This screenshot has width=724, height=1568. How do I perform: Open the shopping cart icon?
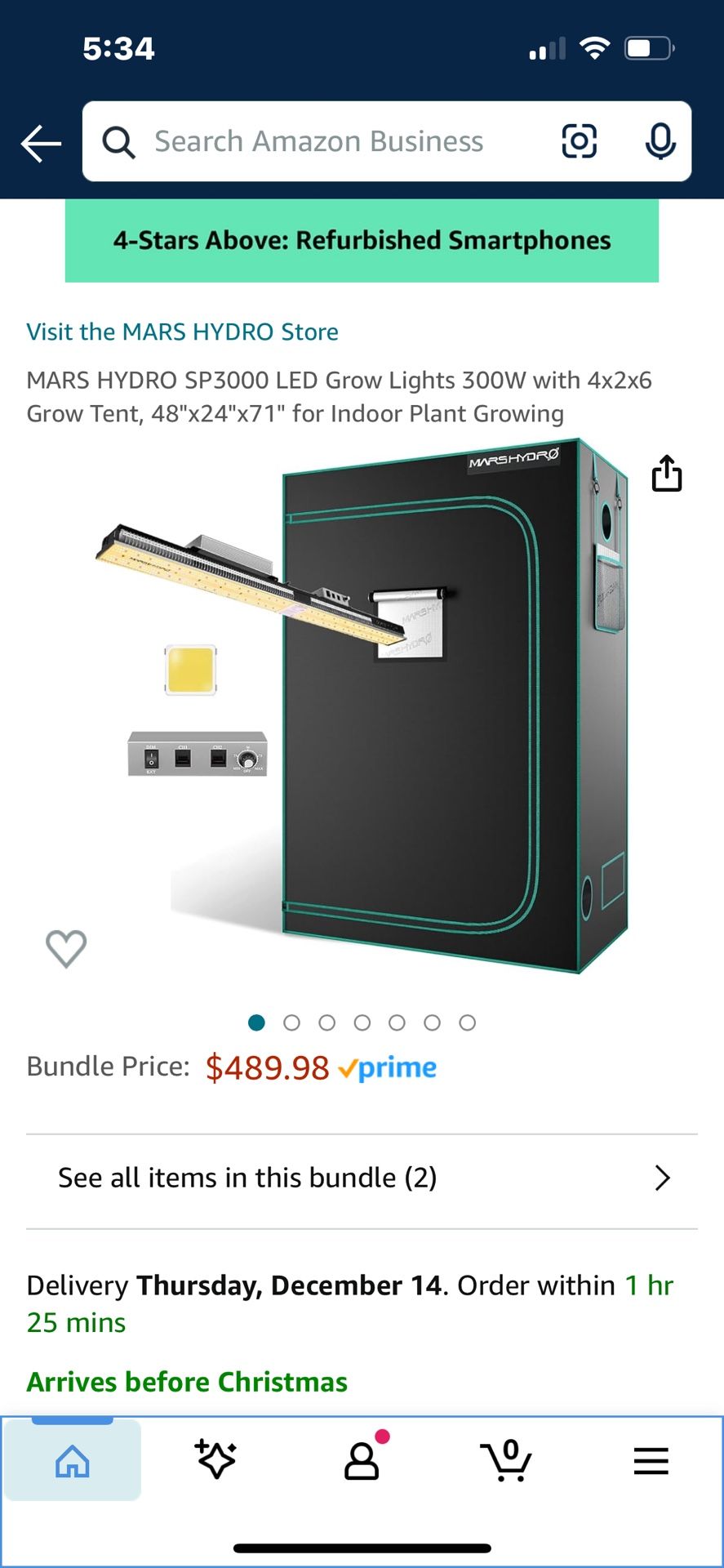pos(506,1460)
